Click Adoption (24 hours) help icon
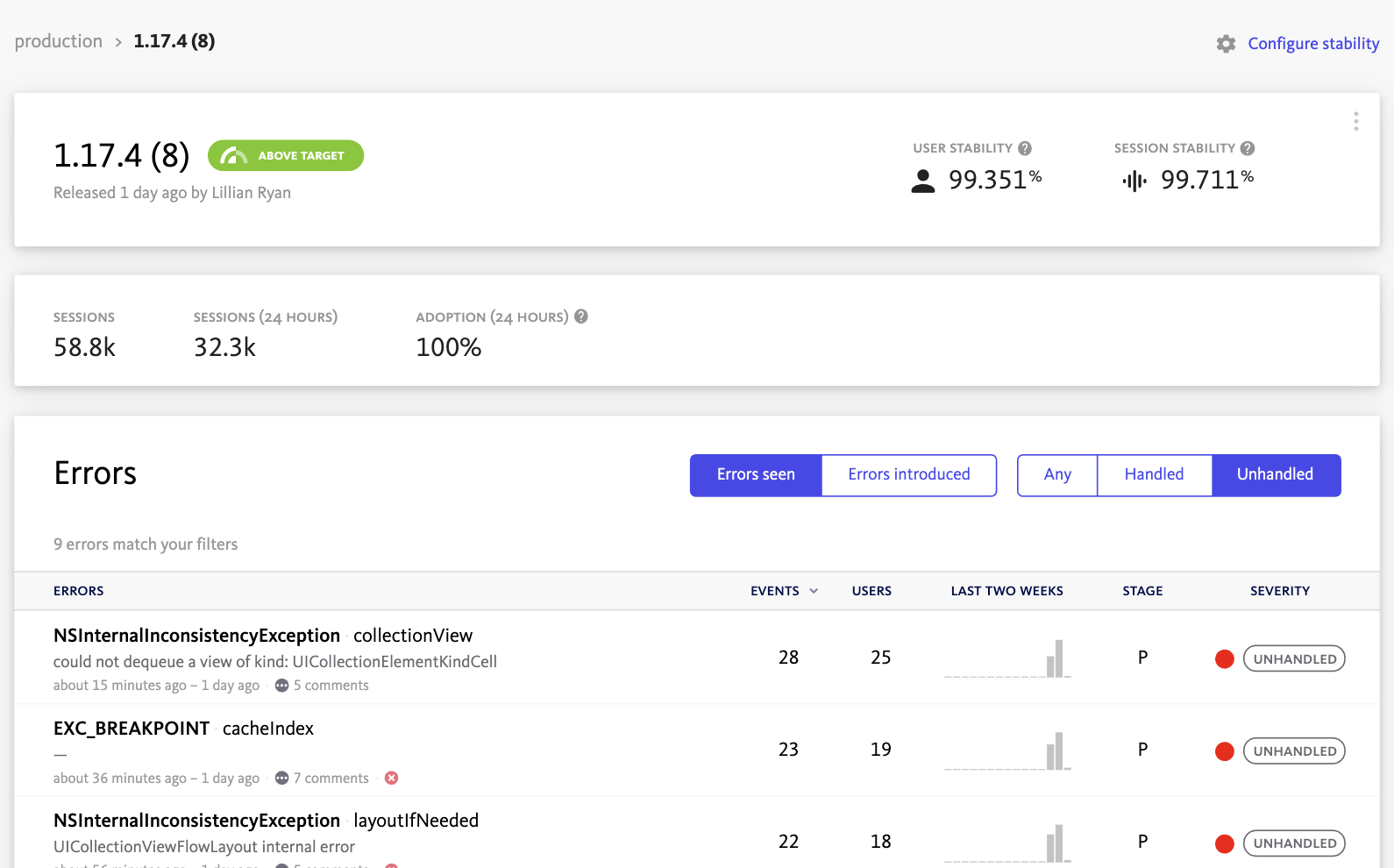 click(x=580, y=317)
